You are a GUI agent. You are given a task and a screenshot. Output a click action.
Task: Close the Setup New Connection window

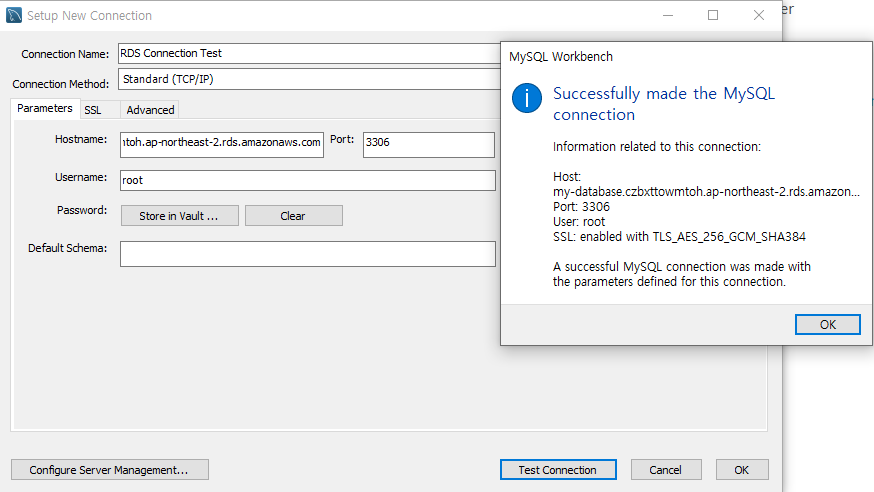pos(759,15)
